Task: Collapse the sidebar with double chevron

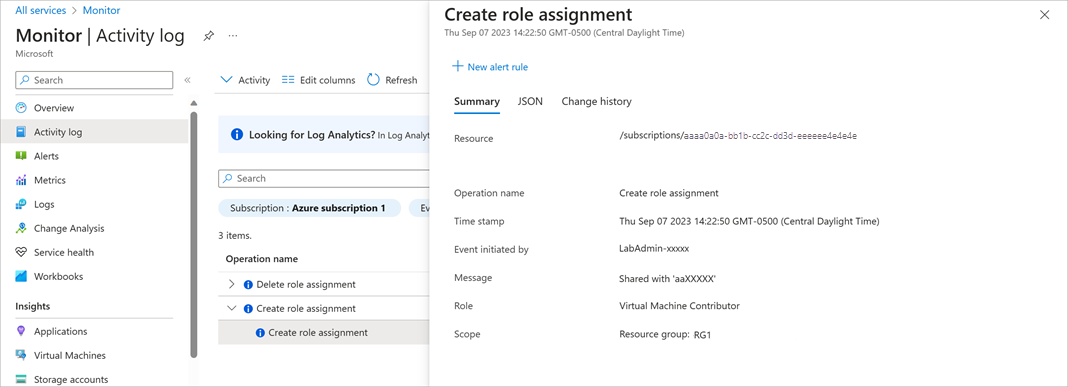Action: (x=187, y=80)
